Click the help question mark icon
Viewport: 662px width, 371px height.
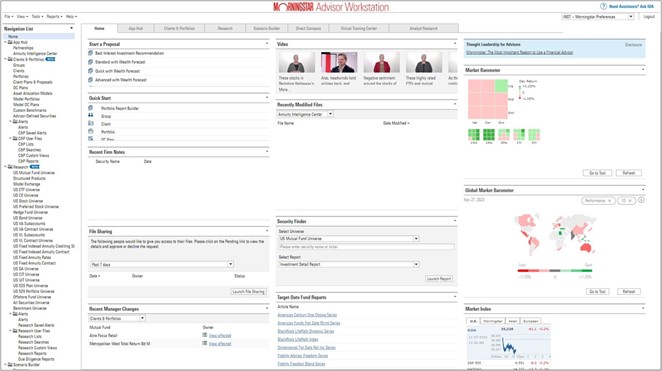[x=603, y=6]
